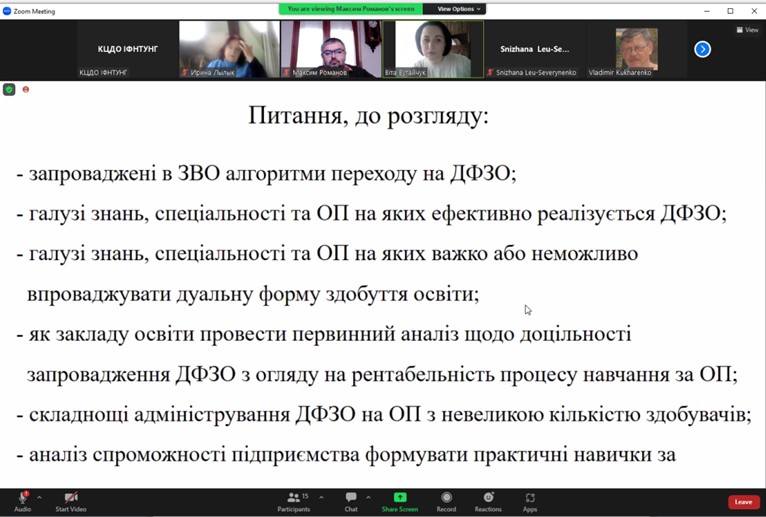Image resolution: width=766 pixels, height=517 pixels.
Task: Expand the arrow next to Chat
Action: click(x=368, y=497)
